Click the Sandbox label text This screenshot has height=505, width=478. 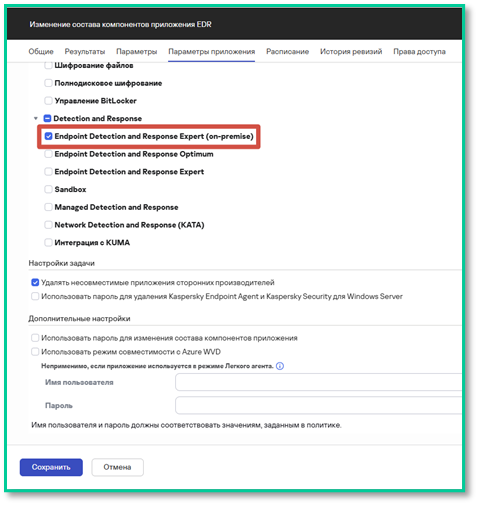(x=70, y=189)
